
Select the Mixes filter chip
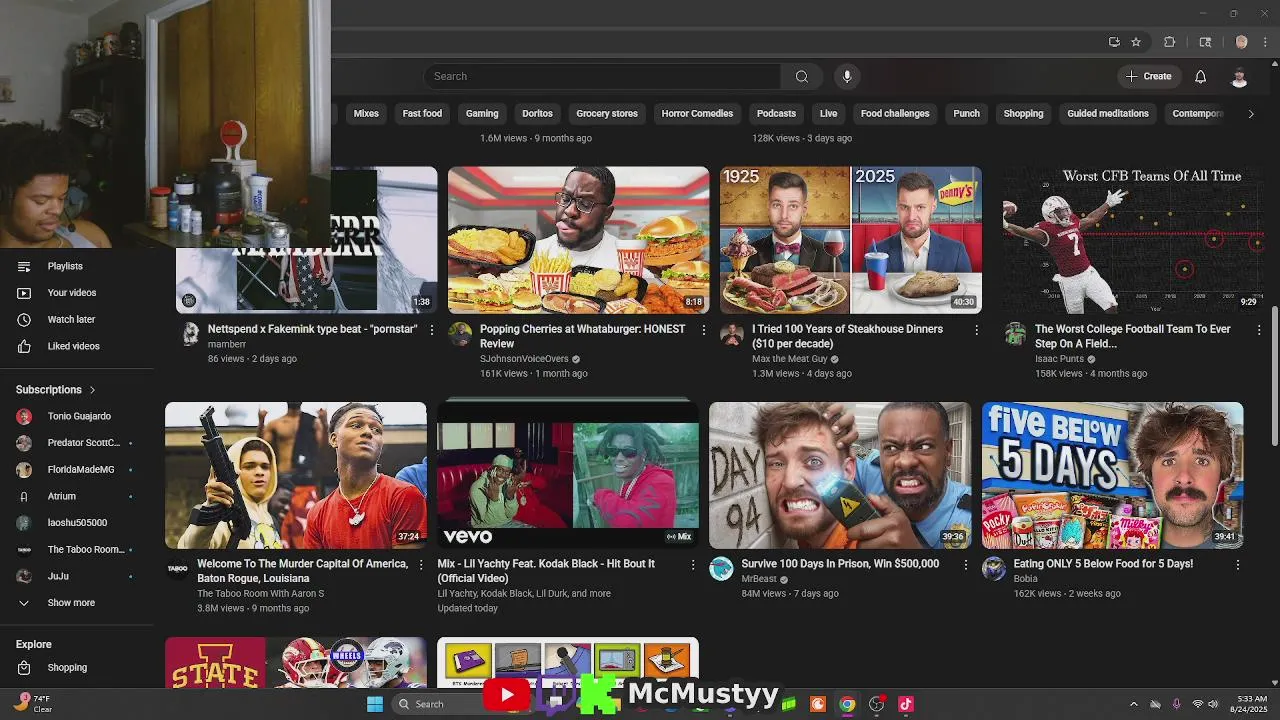coord(366,114)
